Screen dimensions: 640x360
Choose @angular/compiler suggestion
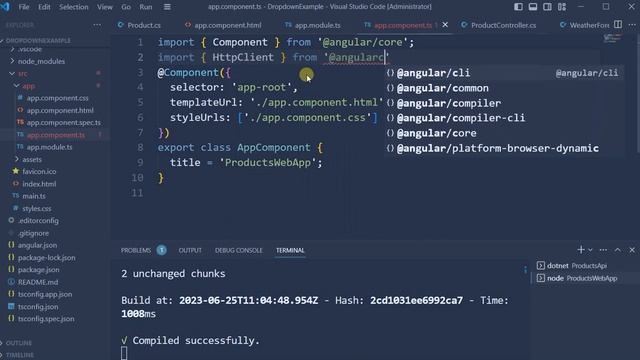point(504,103)
